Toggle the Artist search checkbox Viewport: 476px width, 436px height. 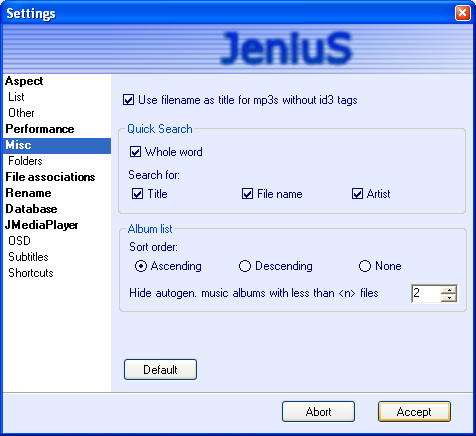357,194
